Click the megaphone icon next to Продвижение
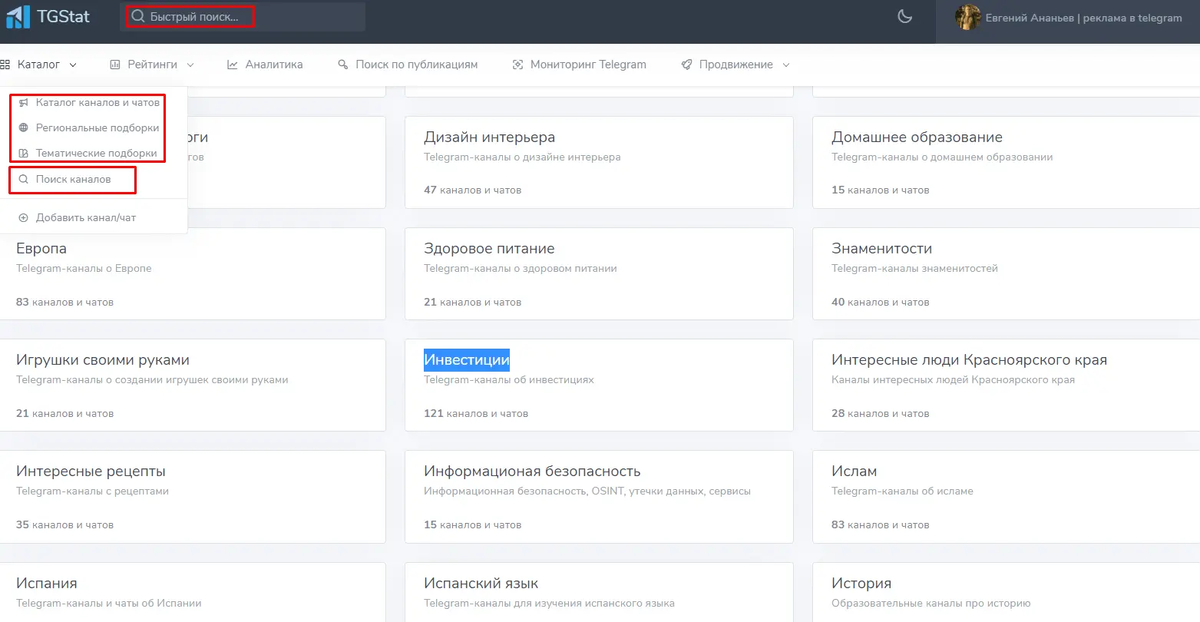This screenshot has height=622, width=1200. [x=685, y=63]
